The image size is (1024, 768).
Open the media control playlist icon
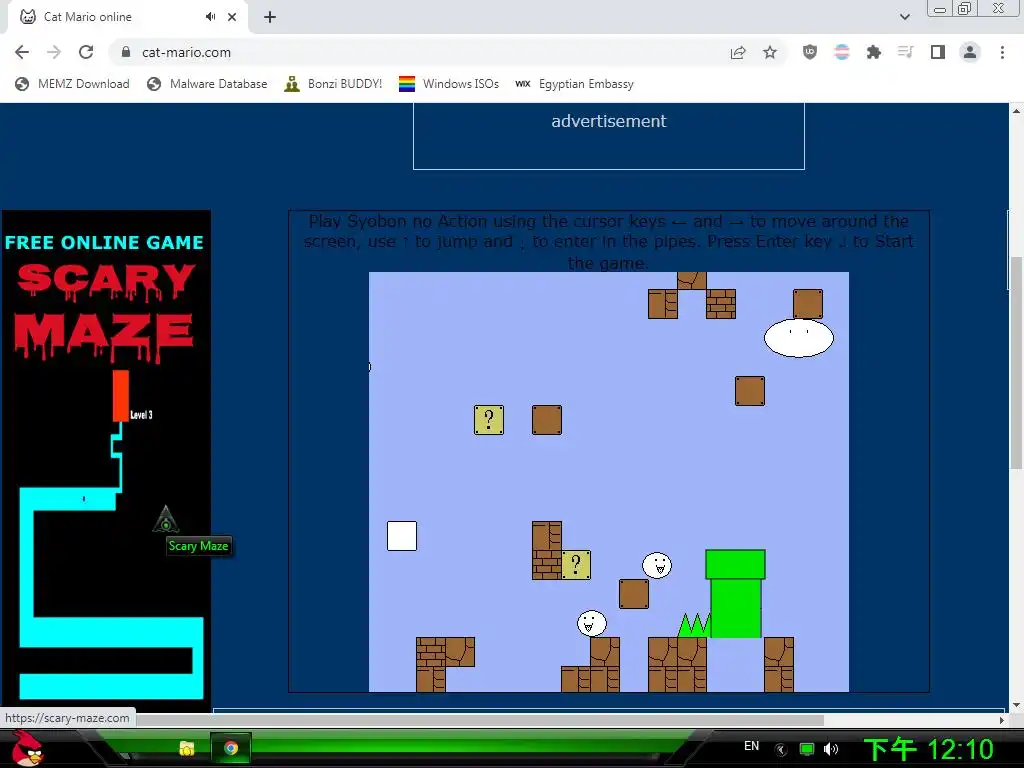click(905, 52)
